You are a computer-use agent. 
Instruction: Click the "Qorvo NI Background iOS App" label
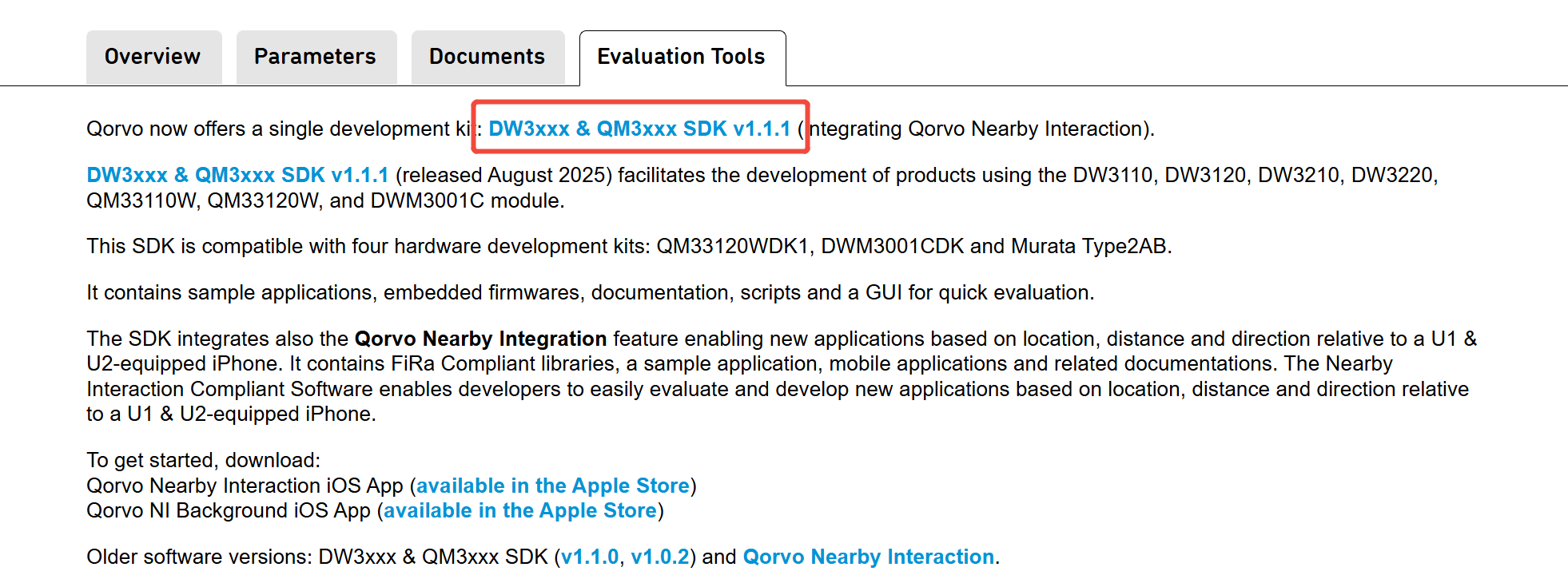click(229, 510)
